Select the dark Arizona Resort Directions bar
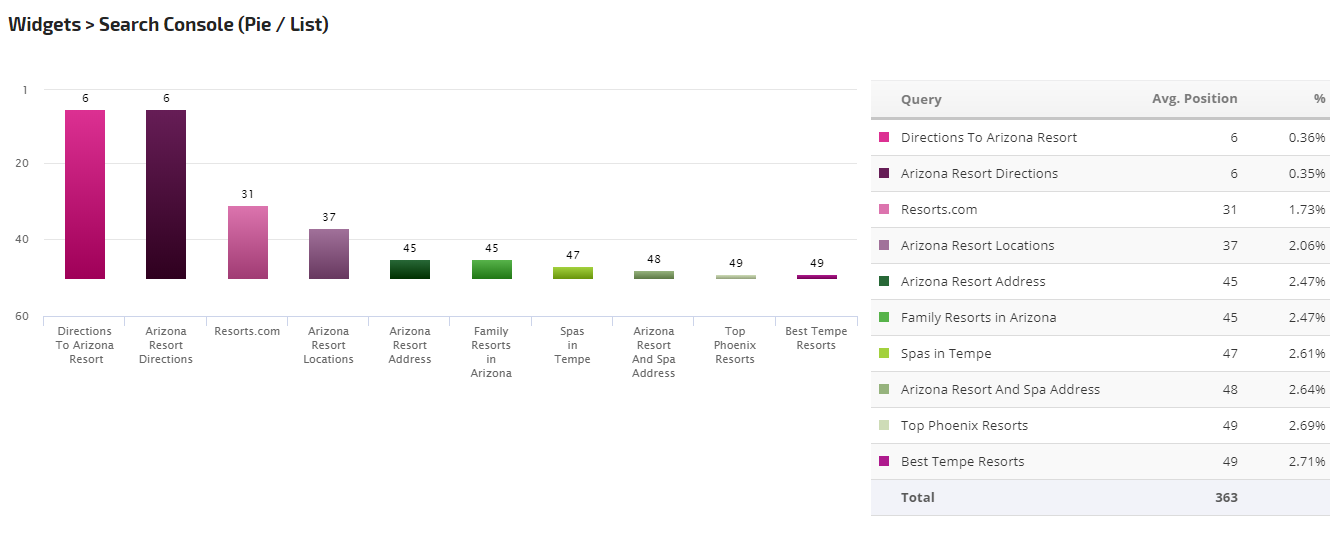This screenshot has height=543, width=1340. pyautogui.click(x=166, y=194)
